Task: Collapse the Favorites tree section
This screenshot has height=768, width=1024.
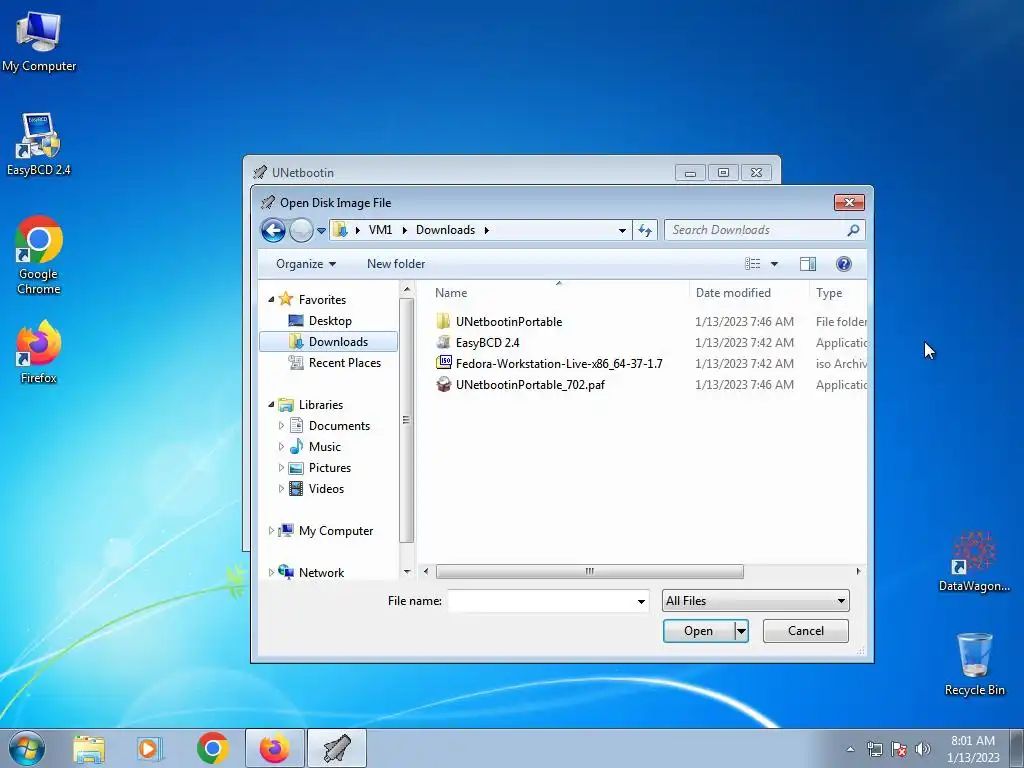Action: (x=271, y=299)
